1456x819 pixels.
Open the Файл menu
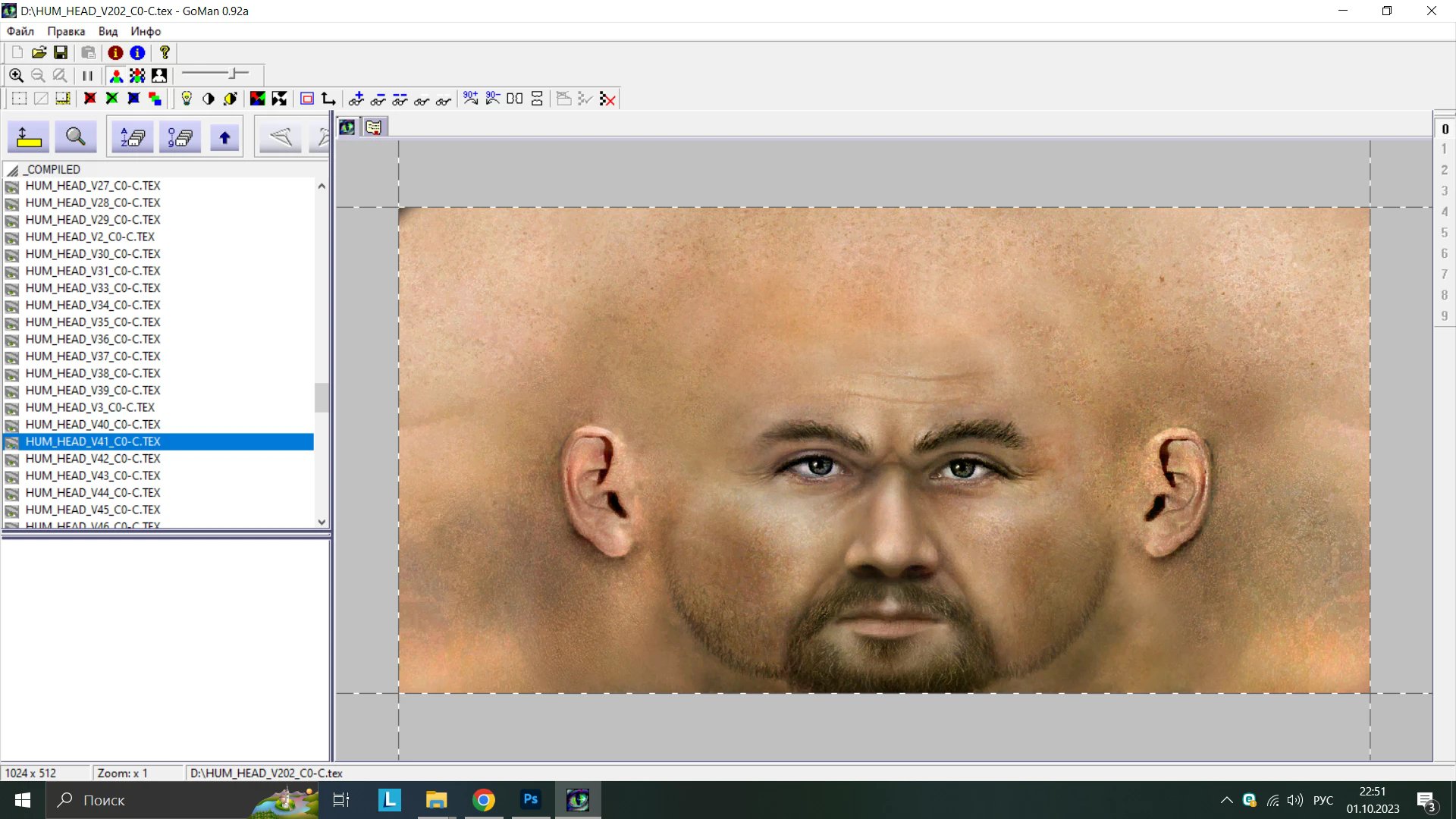click(20, 31)
